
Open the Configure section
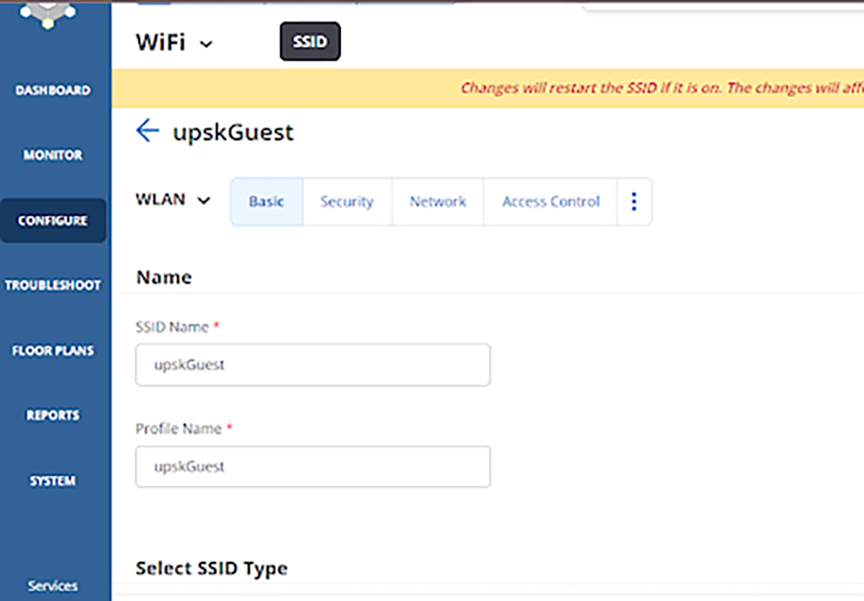point(52,220)
